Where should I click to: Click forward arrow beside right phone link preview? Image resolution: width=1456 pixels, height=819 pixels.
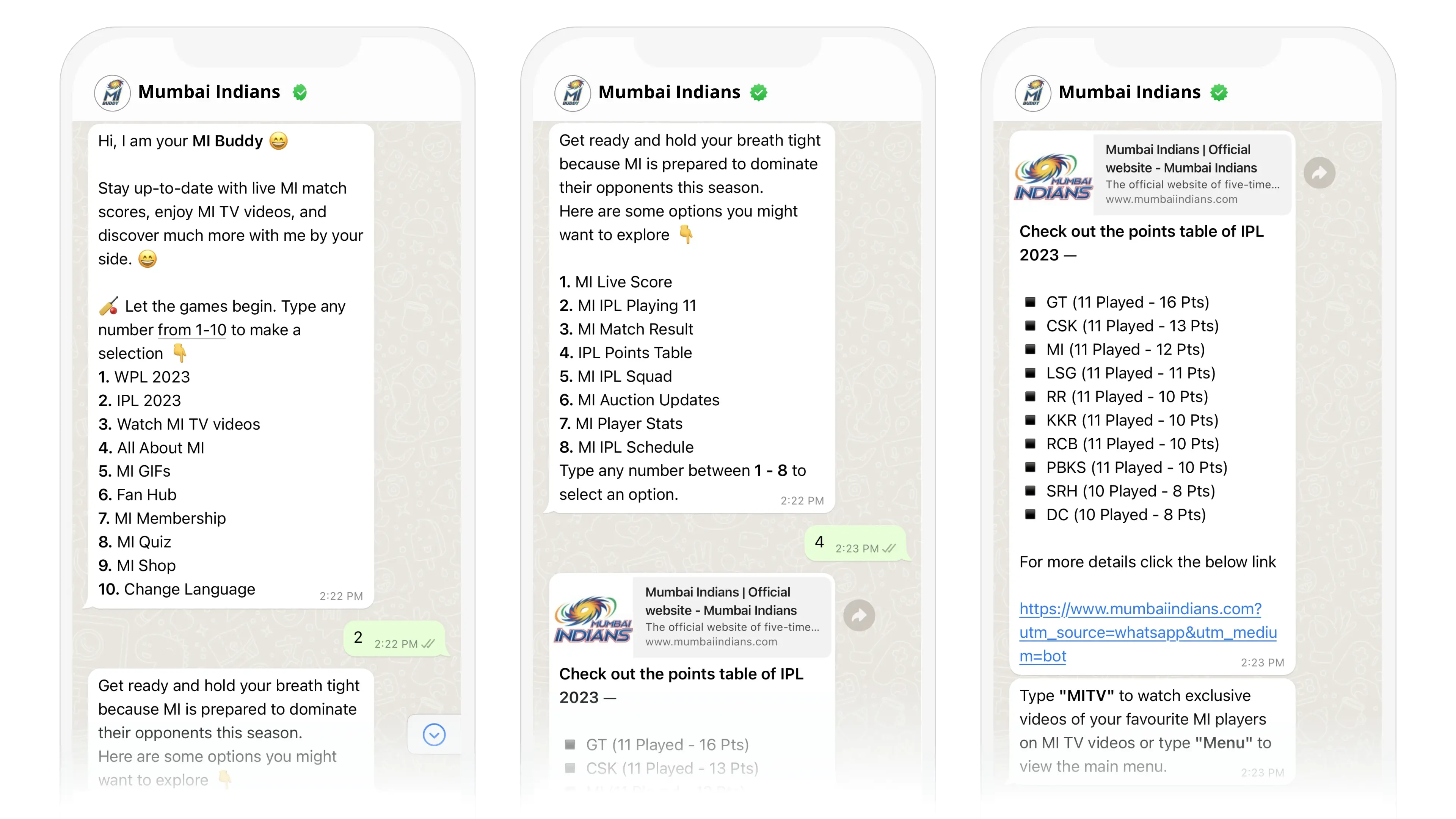point(1320,173)
